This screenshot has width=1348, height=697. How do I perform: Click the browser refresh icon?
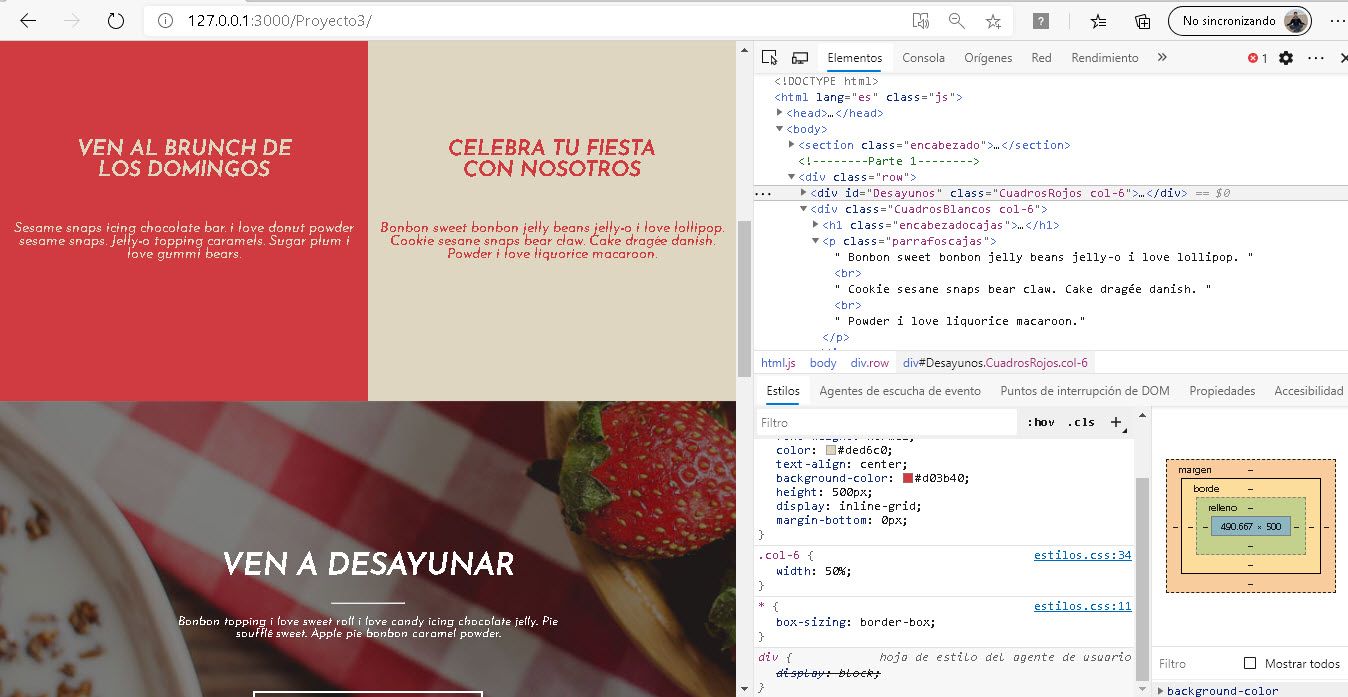[x=115, y=21]
